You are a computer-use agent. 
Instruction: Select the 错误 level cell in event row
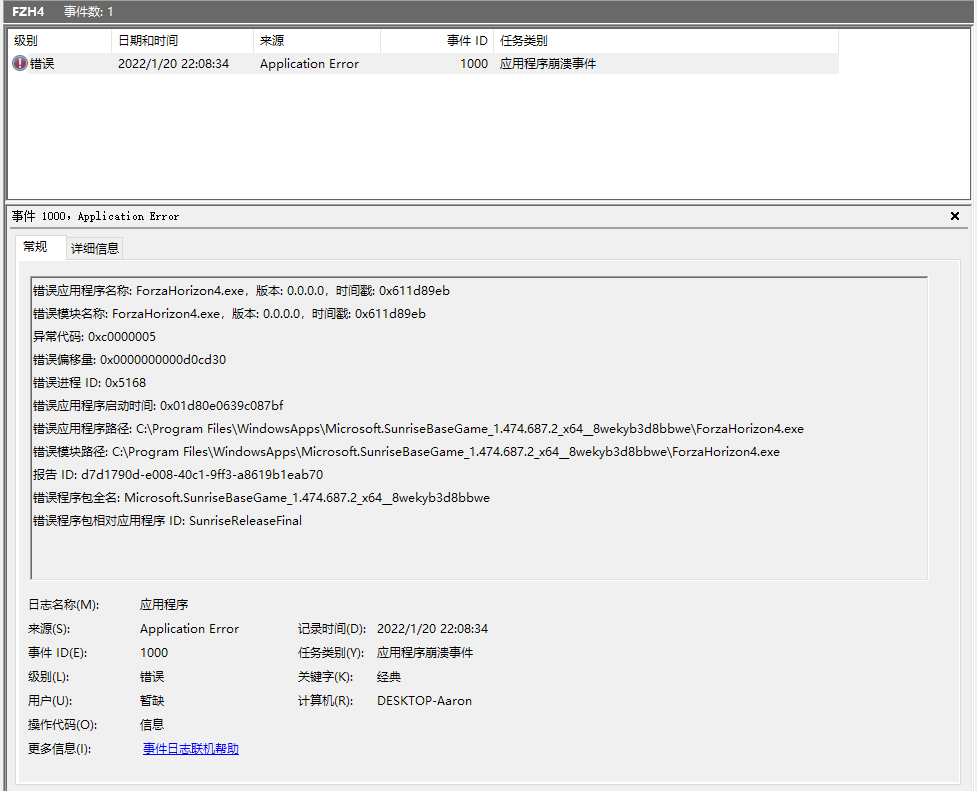point(42,64)
